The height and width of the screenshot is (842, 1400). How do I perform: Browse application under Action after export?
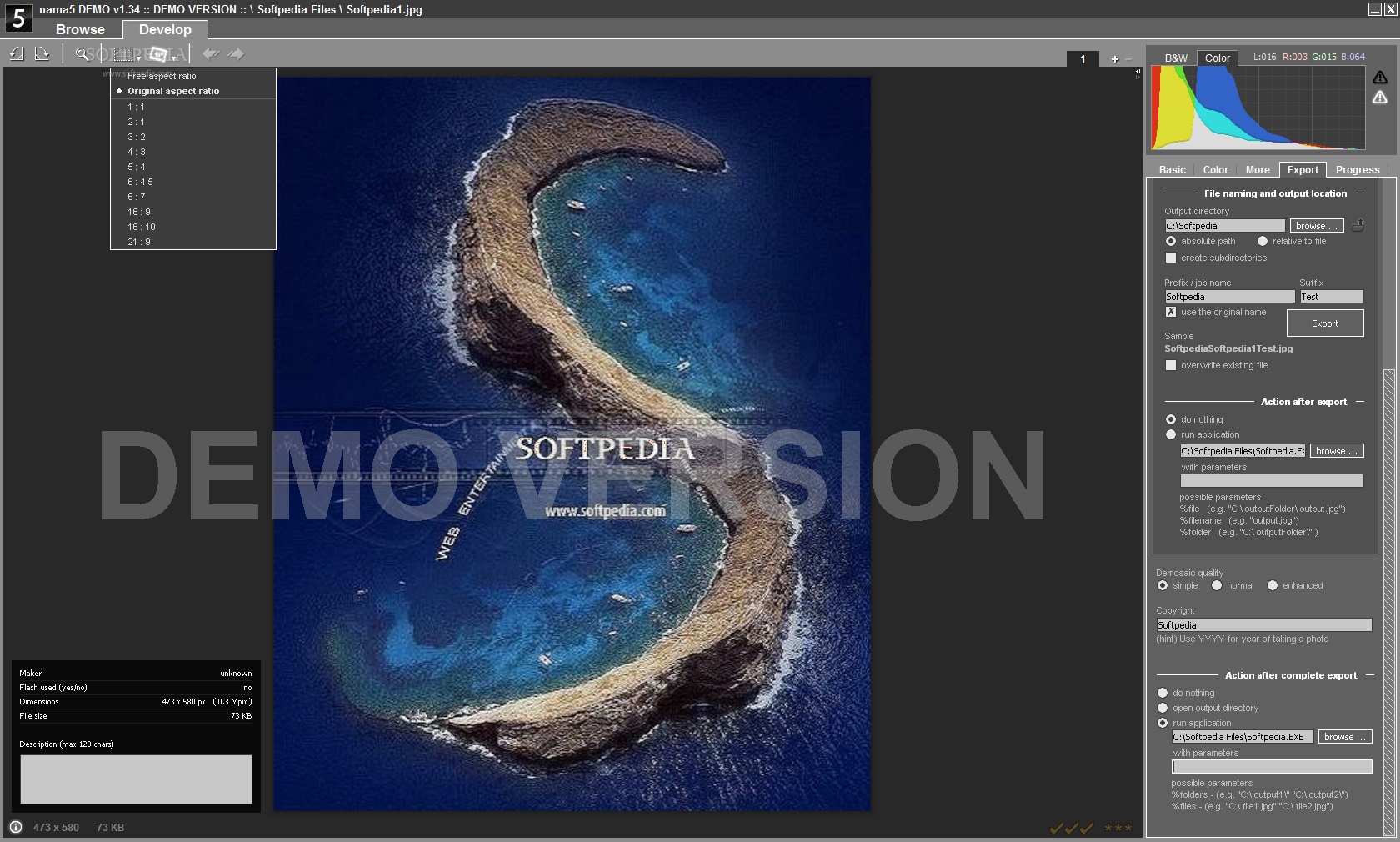pos(1337,451)
